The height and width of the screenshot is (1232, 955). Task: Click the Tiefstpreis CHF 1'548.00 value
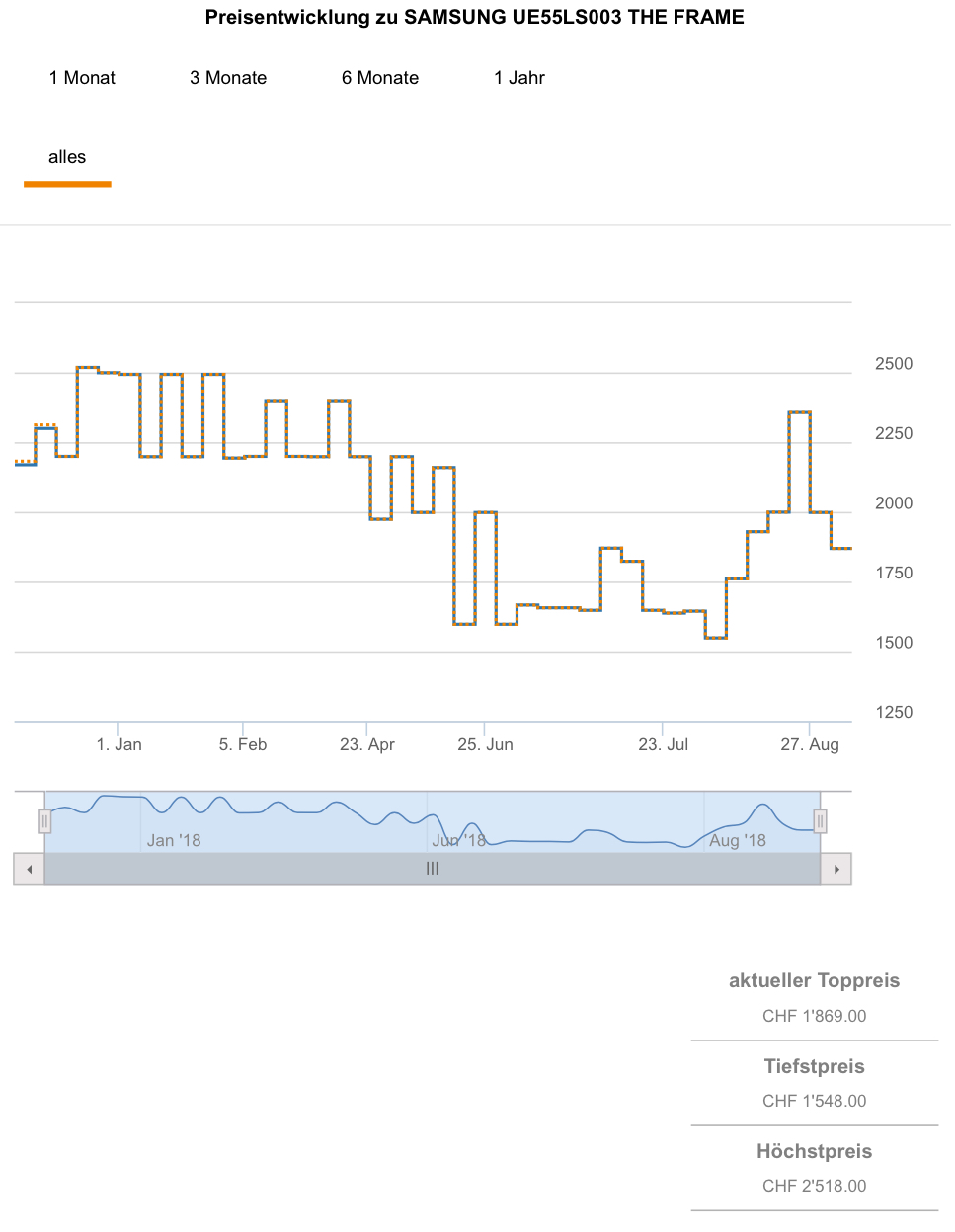pos(815,1101)
